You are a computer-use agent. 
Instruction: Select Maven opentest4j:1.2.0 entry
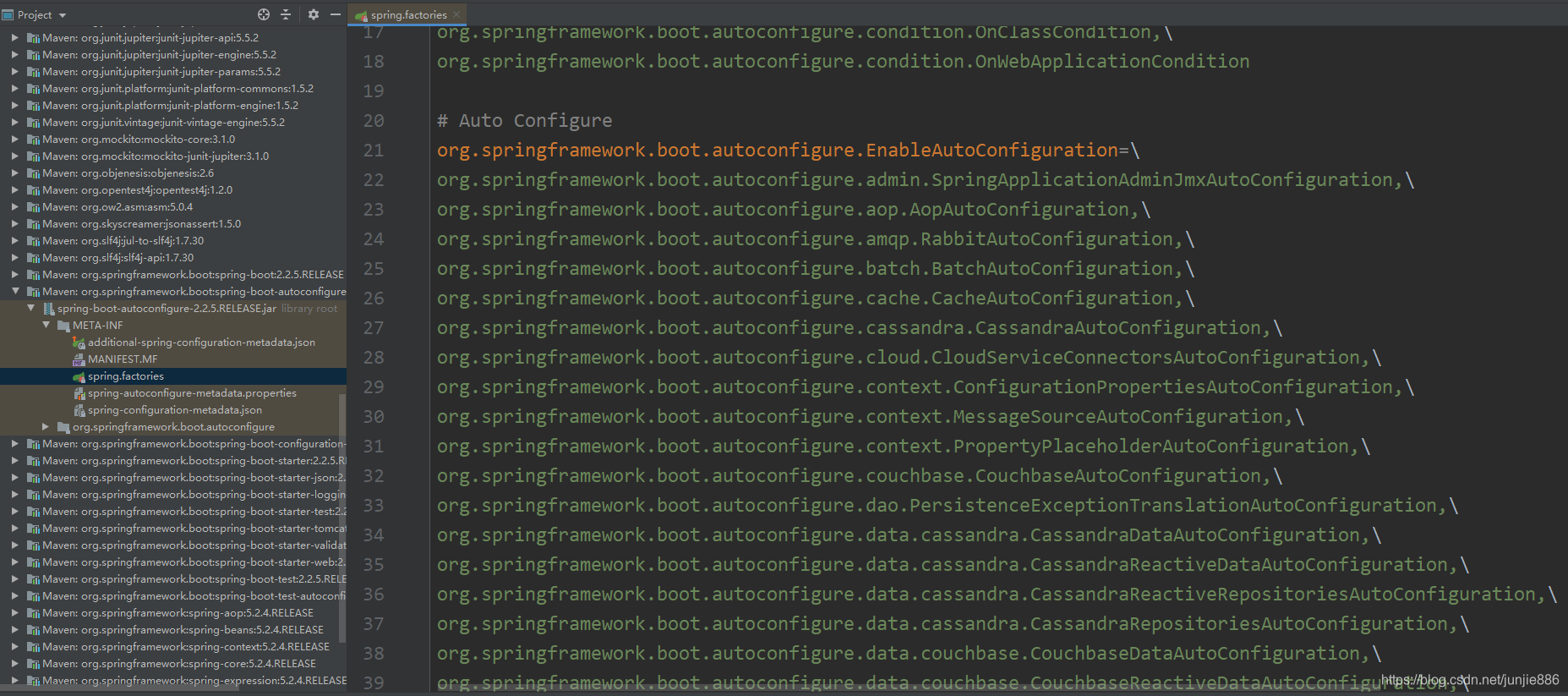click(x=137, y=190)
